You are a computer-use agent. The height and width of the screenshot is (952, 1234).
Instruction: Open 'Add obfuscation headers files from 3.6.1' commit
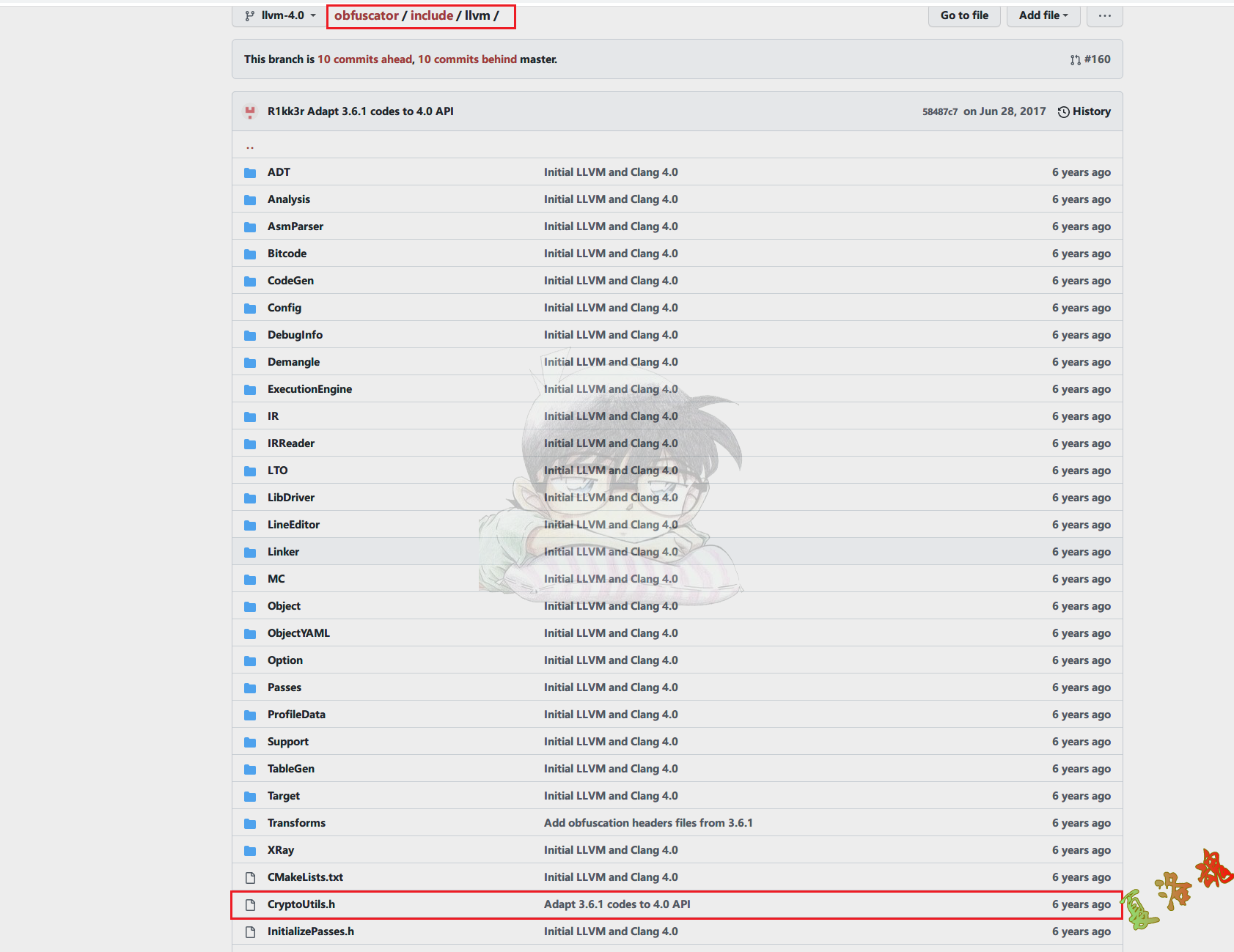648,823
